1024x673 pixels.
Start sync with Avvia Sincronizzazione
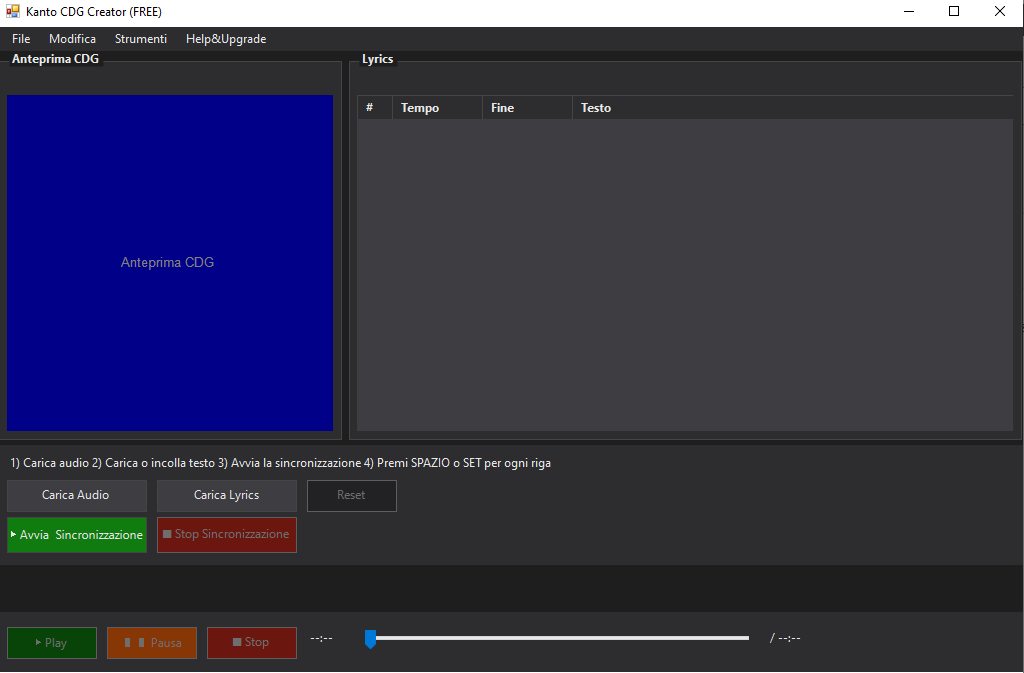[x=76, y=535]
